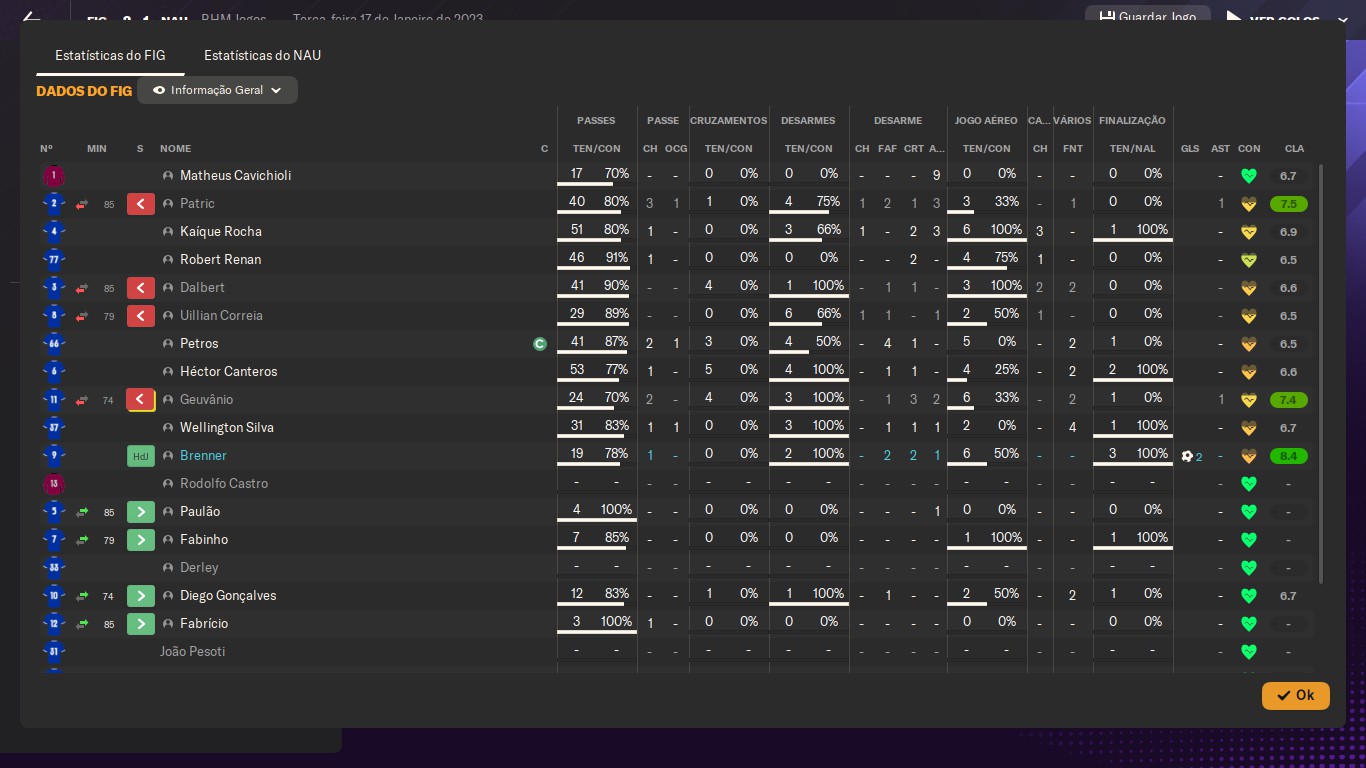Image resolution: width=1366 pixels, height=768 pixels.
Task: Click the JOGO AÉREO column group header
Action: click(x=986, y=121)
